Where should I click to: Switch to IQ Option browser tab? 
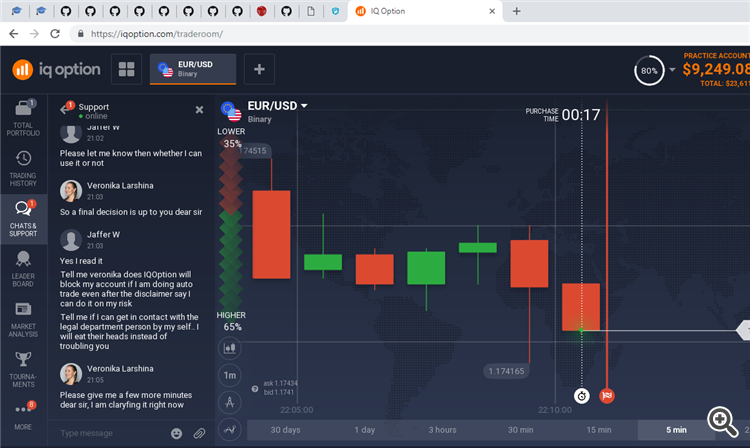coord(426,11)
